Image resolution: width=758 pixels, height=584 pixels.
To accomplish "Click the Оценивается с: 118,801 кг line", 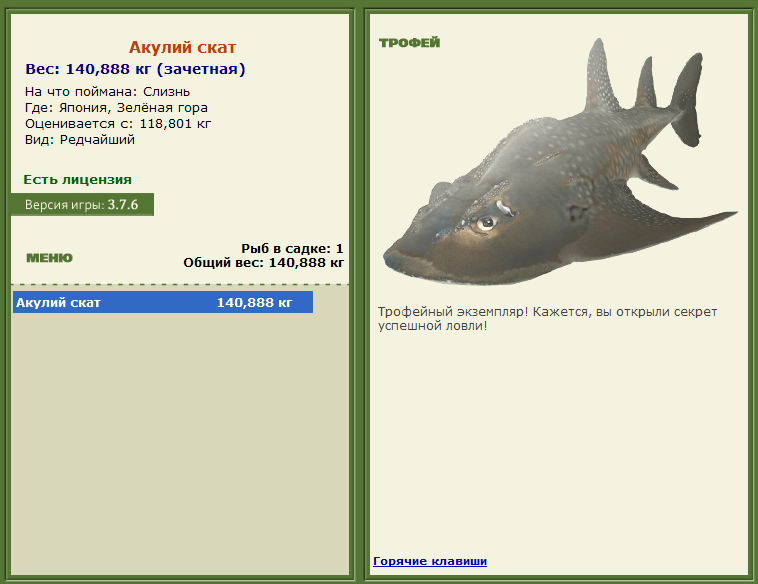I will pos(118,124).
